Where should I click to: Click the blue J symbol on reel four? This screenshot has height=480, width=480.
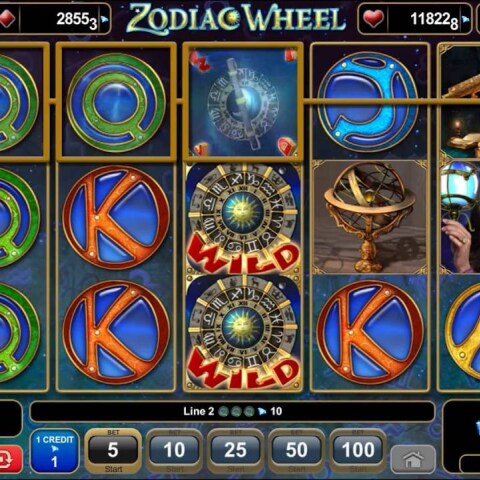click(368, 102)
